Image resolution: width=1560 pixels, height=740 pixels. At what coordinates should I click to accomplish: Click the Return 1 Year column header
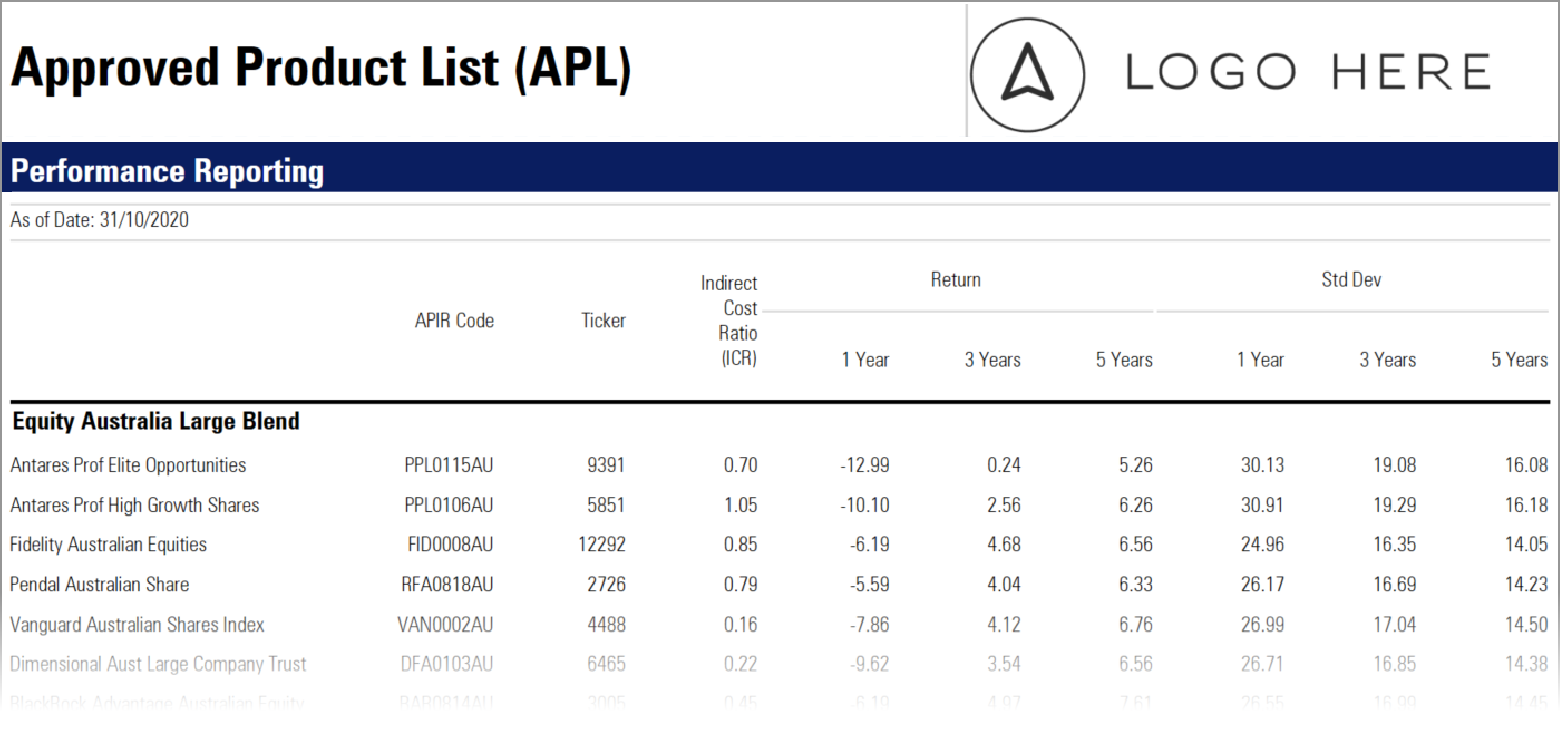(x=865, y=360)
